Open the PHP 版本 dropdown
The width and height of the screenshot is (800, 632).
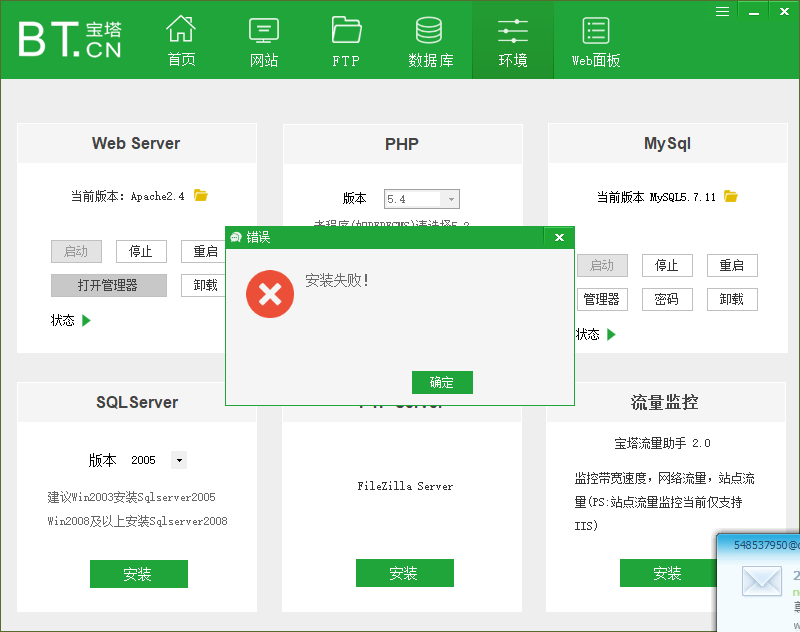tap(421, 199)
